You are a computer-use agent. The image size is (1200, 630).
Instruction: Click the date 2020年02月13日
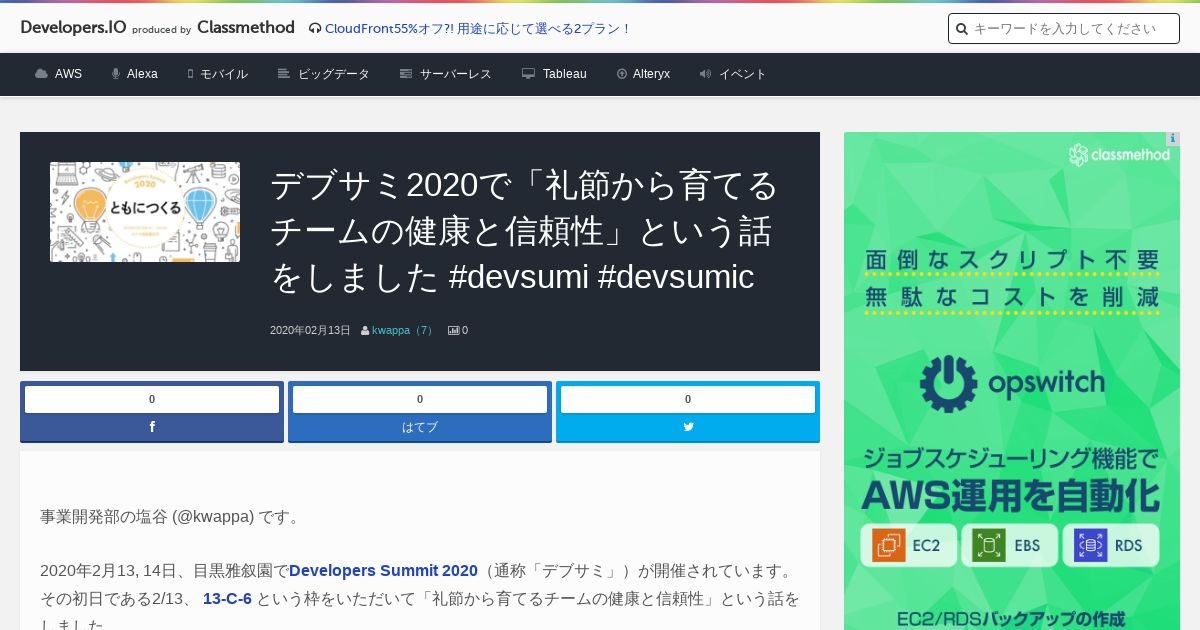coord(310,330)
